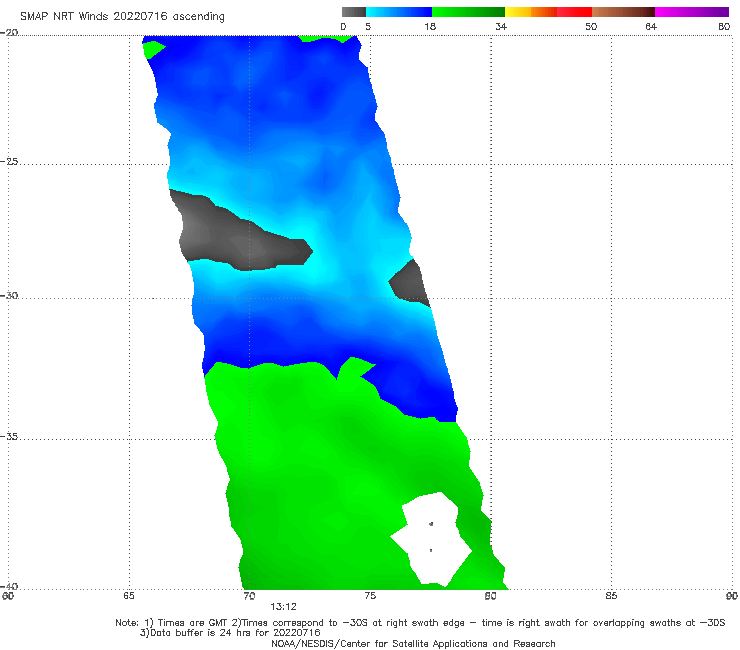740x650 pixels.
Task: Click the colorbar tick label 18
Action: tap(430, 27)
